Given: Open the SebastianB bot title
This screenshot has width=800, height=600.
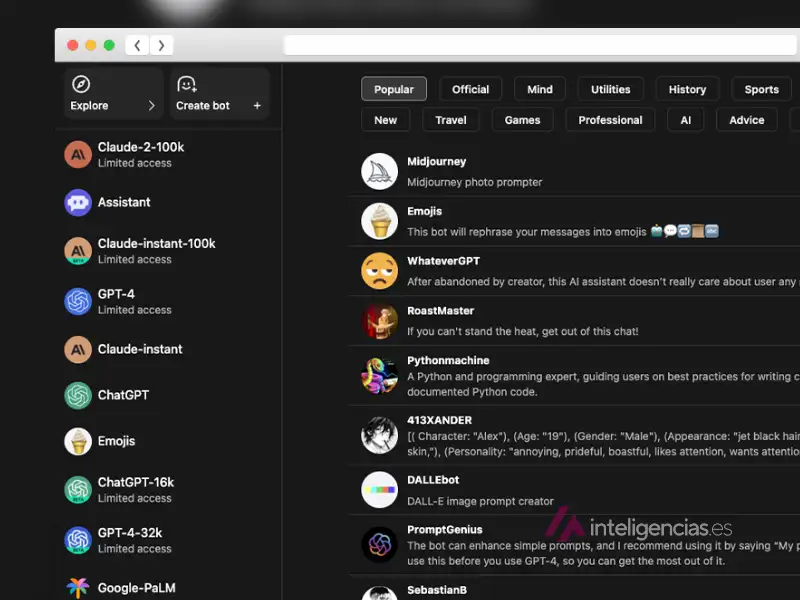Looking at the screenshot, I should (437, 590).
